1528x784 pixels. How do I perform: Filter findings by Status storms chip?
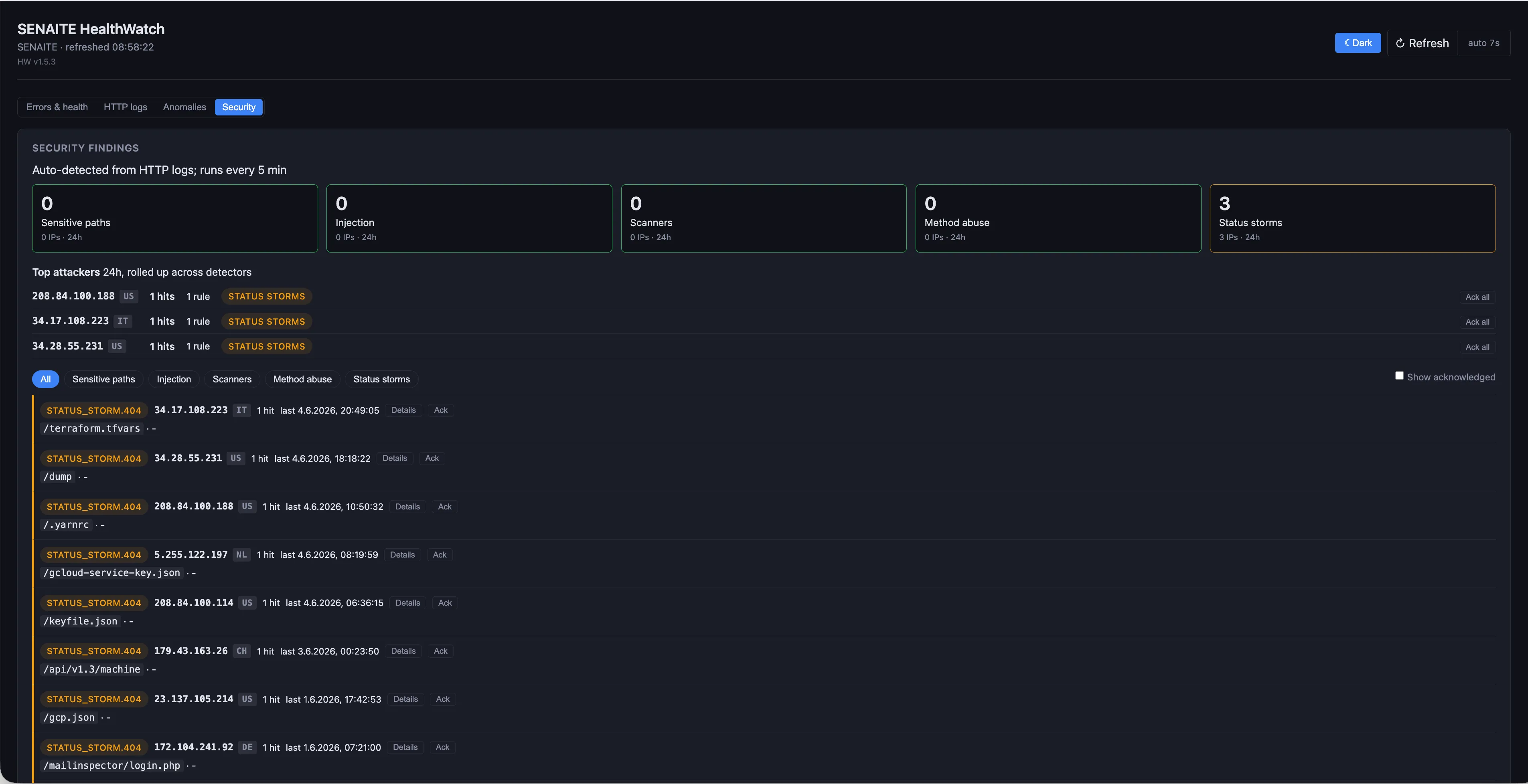(x=381, y=379)
